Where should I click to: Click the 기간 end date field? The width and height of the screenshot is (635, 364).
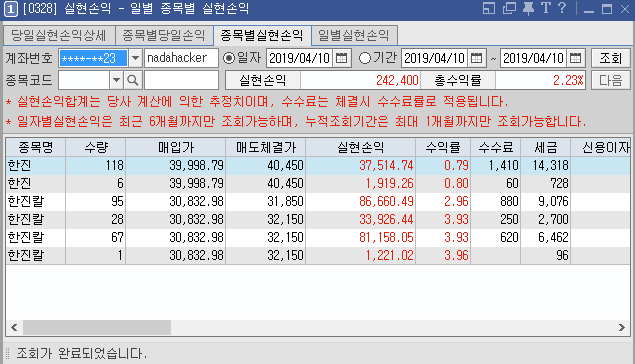[533, 58]
